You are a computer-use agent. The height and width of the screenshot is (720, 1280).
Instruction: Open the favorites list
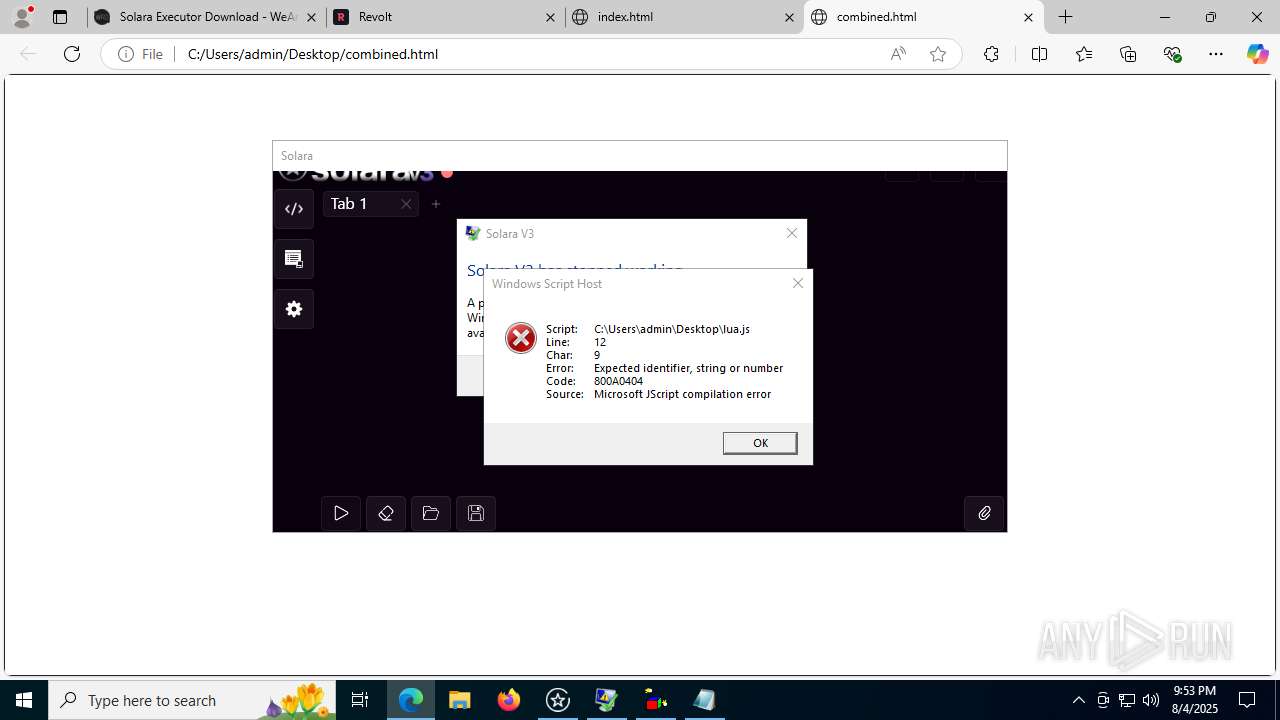tap(1084, 54)
